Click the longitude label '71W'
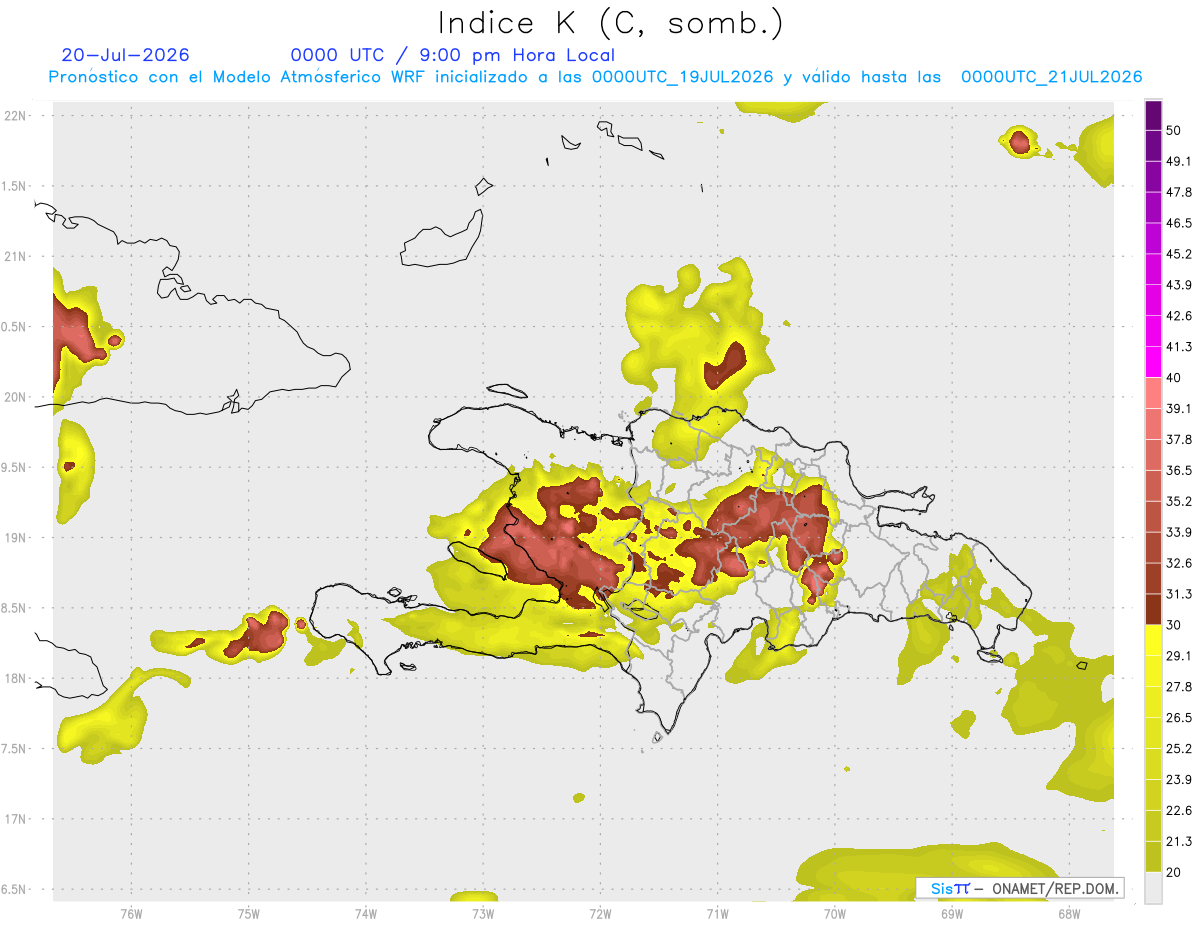 (717, 914)
